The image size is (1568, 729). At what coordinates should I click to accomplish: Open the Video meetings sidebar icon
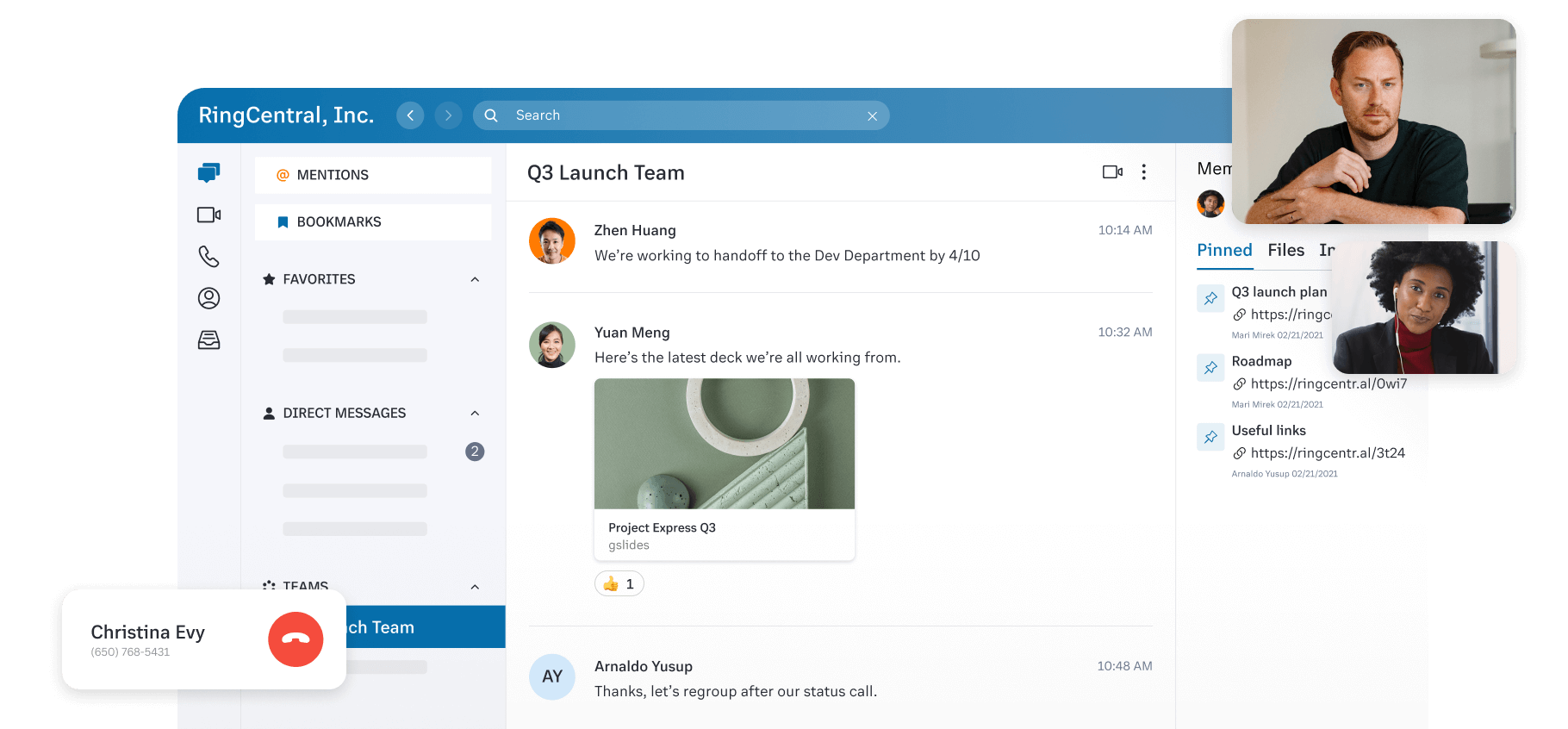208,215
